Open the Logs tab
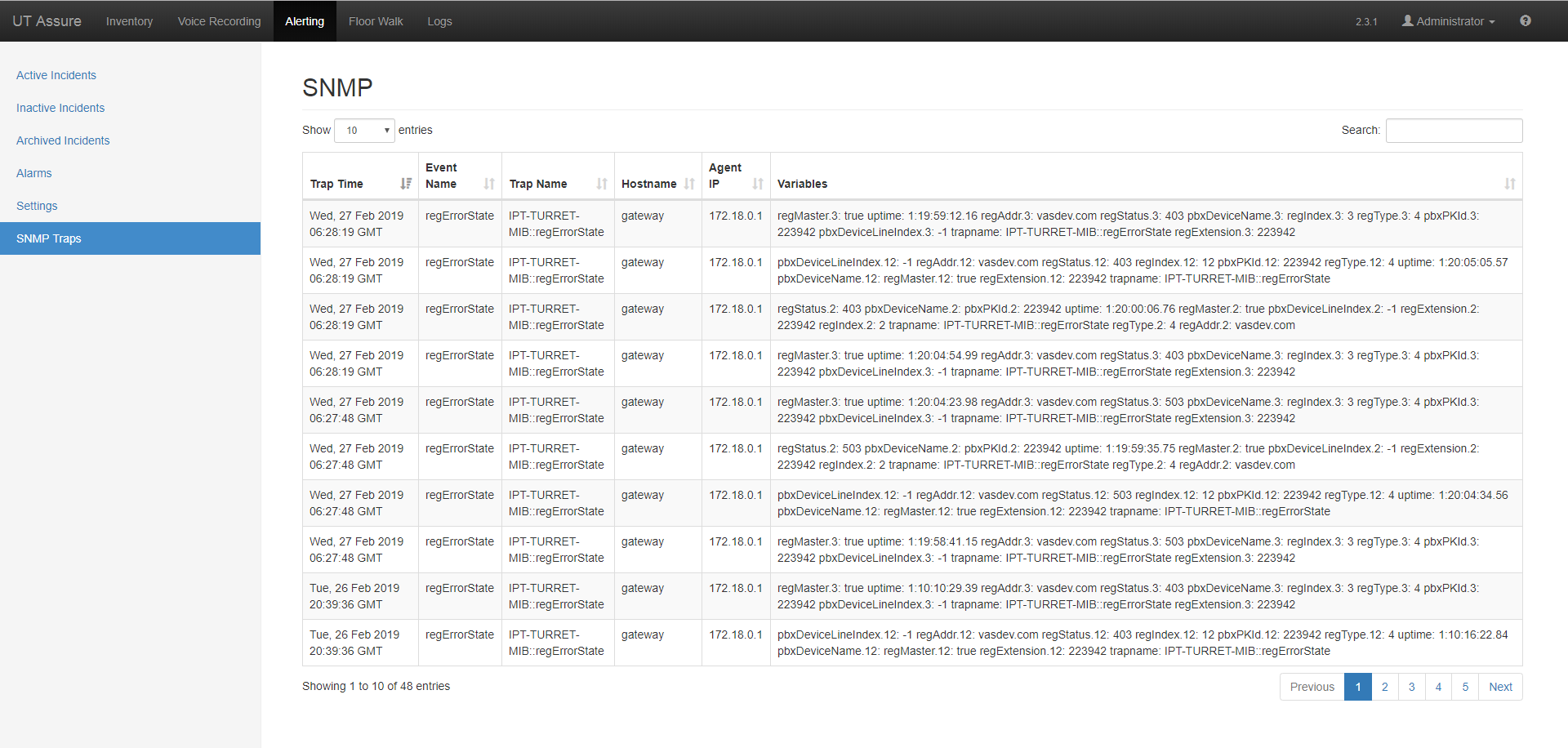 coord(439,21)
